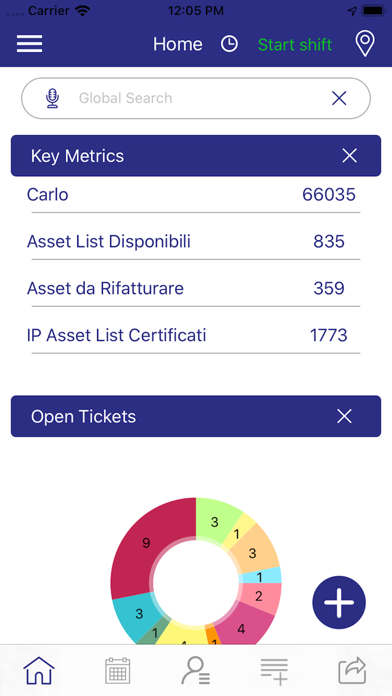Screen dimensions: 392x696
Task: Close the Open Tickets panel
Action: [344, 416]
